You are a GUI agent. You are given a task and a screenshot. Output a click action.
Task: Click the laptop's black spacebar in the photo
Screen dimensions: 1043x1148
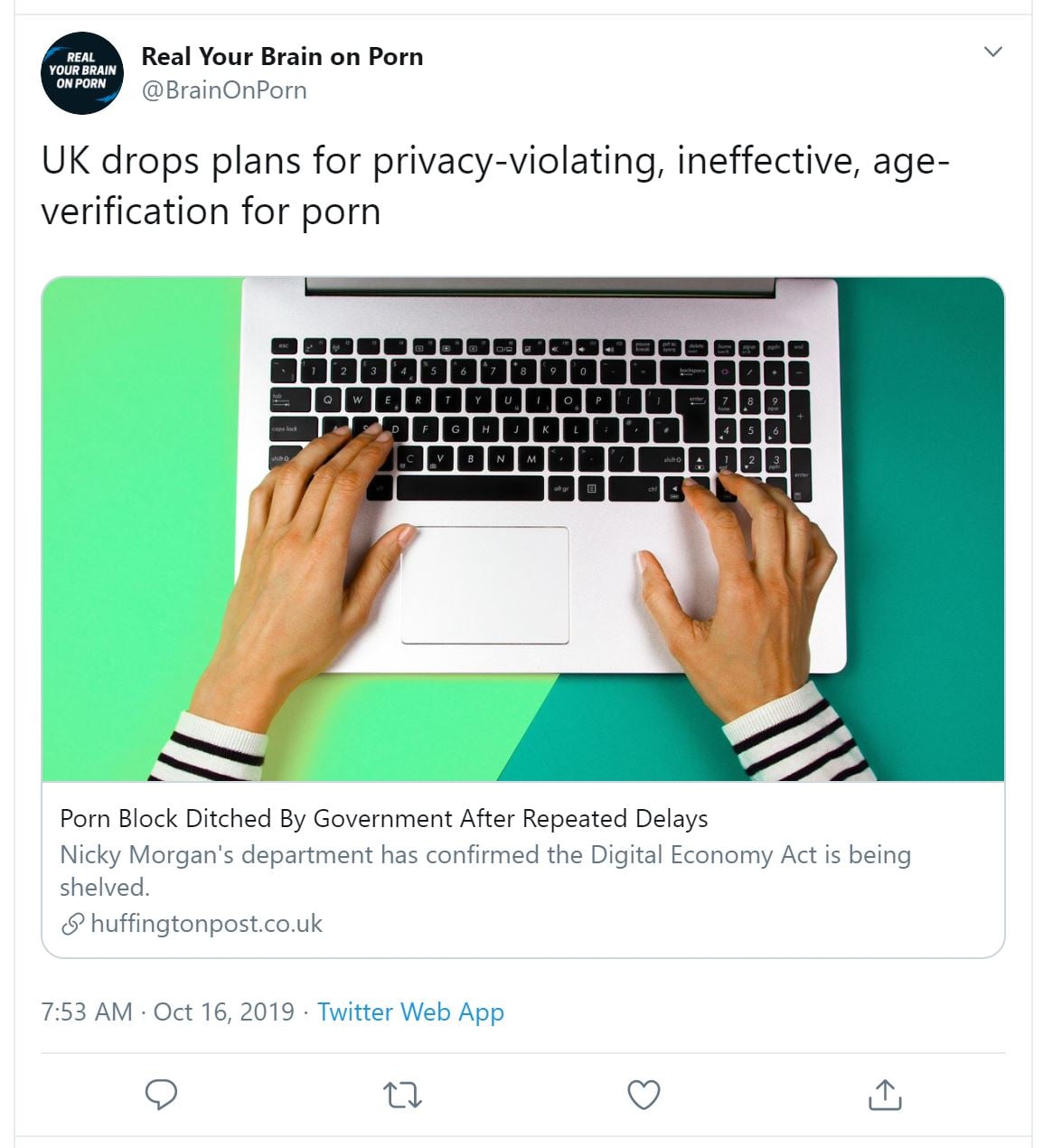[x=469, y=488]
